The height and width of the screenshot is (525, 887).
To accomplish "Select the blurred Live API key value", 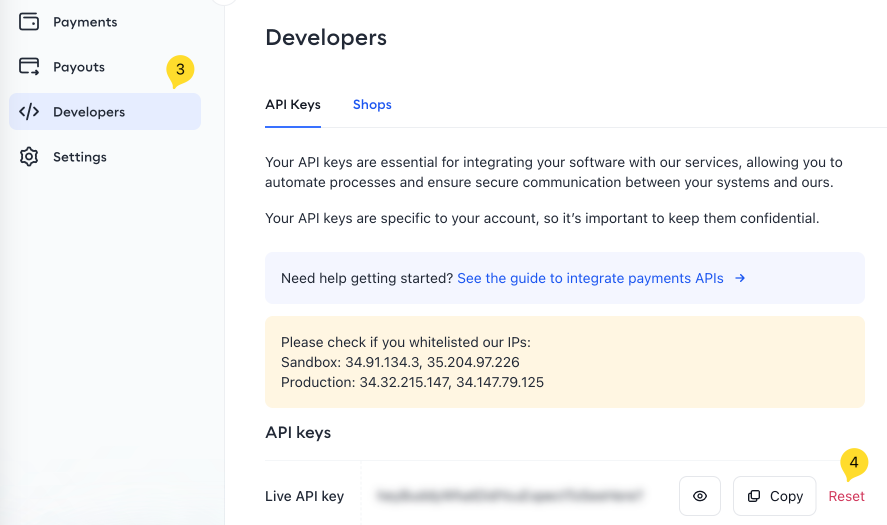I will (x=508, y=495).
